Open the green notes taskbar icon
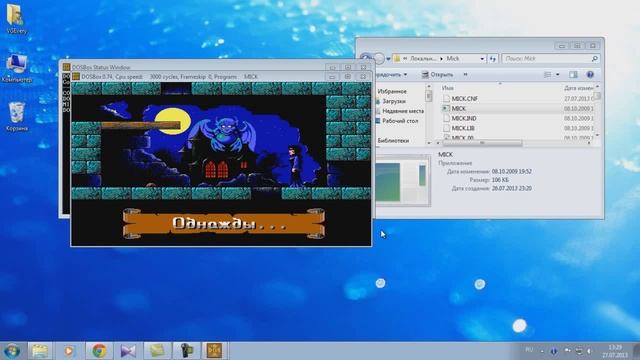The image size is (640, 360). tap(158, 351)
